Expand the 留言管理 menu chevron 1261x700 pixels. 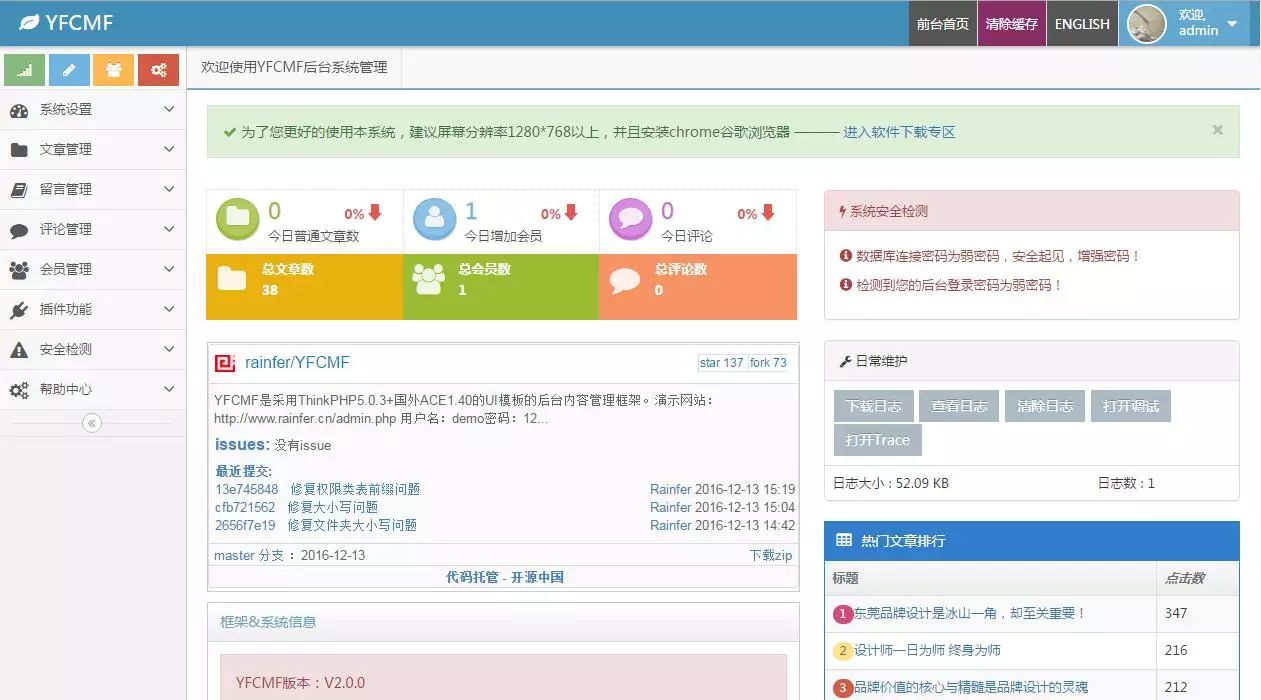point(169,189)
